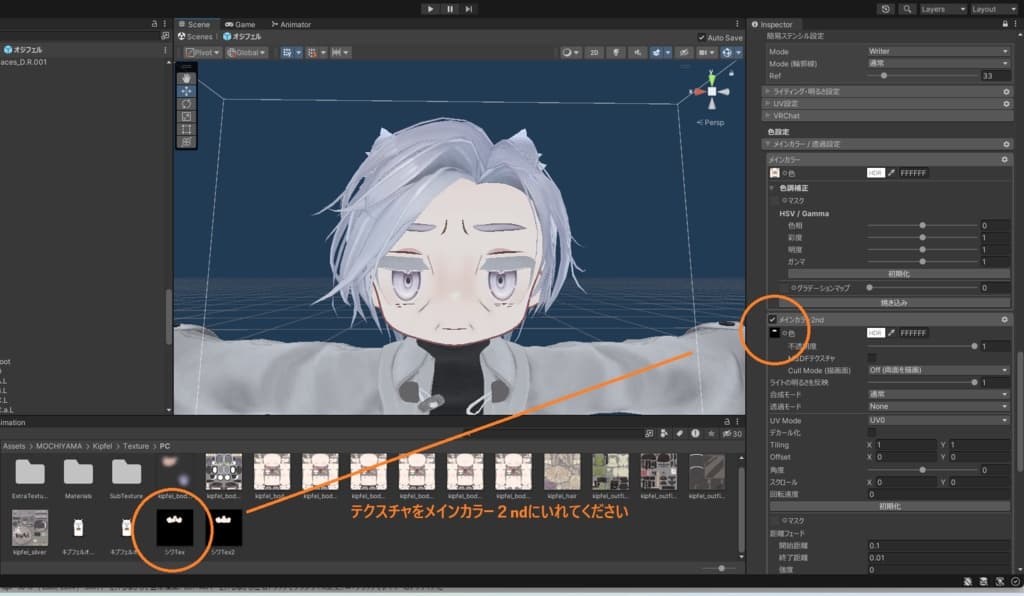This screenshot has height=596, width=1024.
Task: Toggle scene lighting with the lightbulb icon
Action: coord(616,52)
